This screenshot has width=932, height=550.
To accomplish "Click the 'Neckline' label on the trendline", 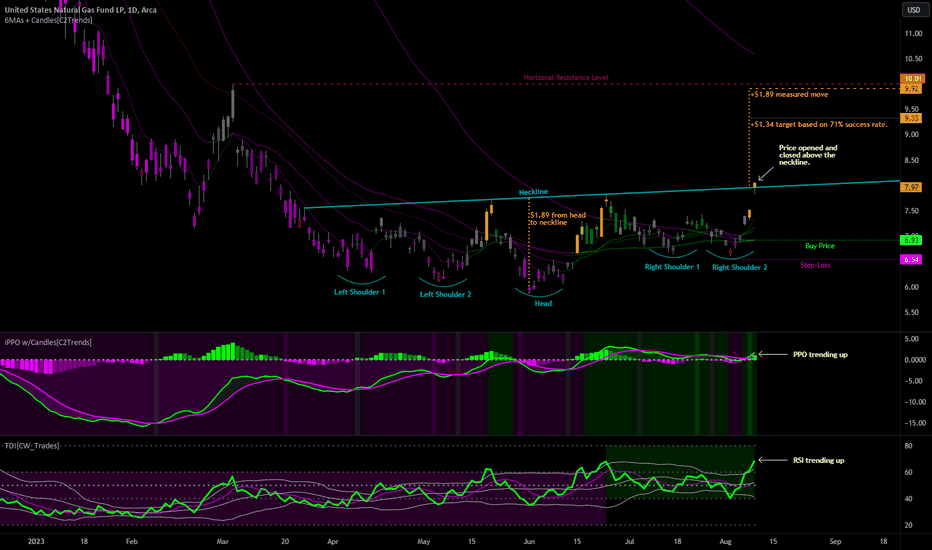I will 533,192.
